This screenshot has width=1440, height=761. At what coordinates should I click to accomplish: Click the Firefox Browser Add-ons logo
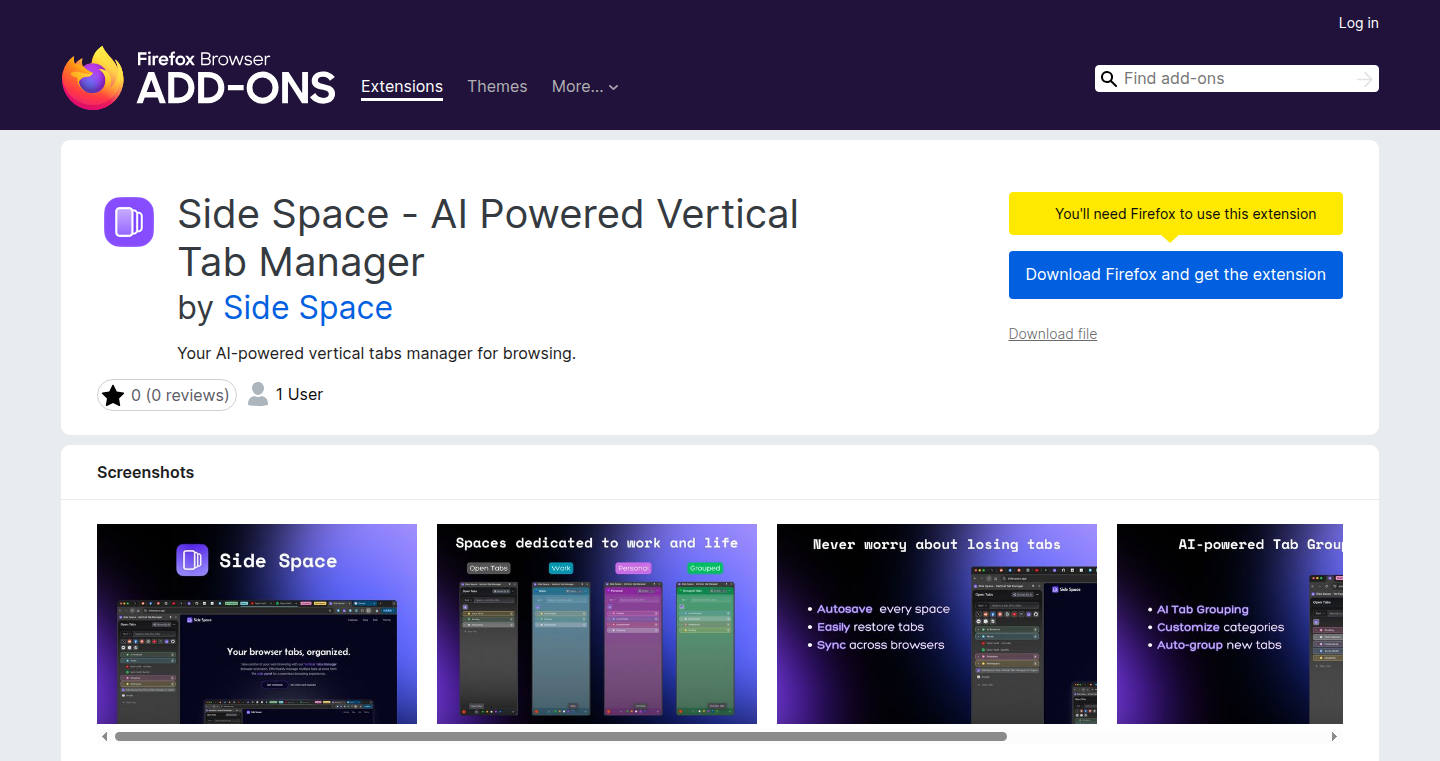[199, 77]
